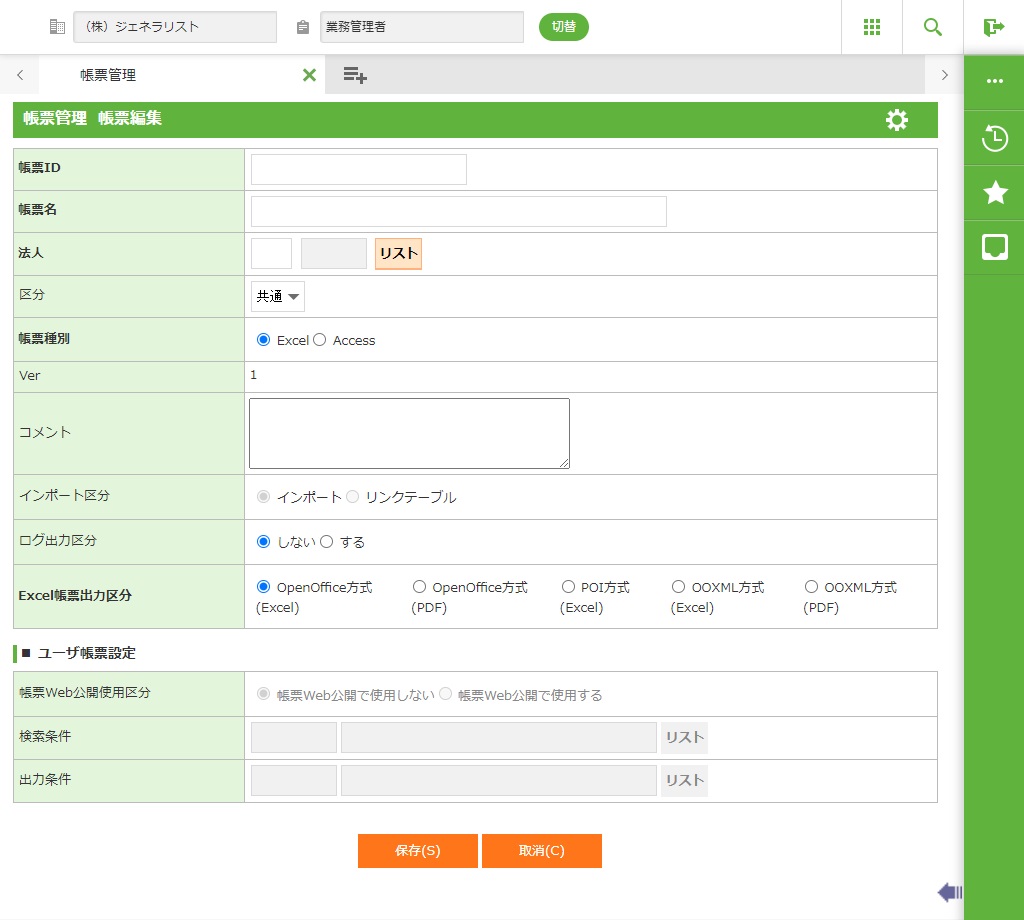Select the Access radio button
Viewport: 1024px width, 920px height.
point(320,340)
